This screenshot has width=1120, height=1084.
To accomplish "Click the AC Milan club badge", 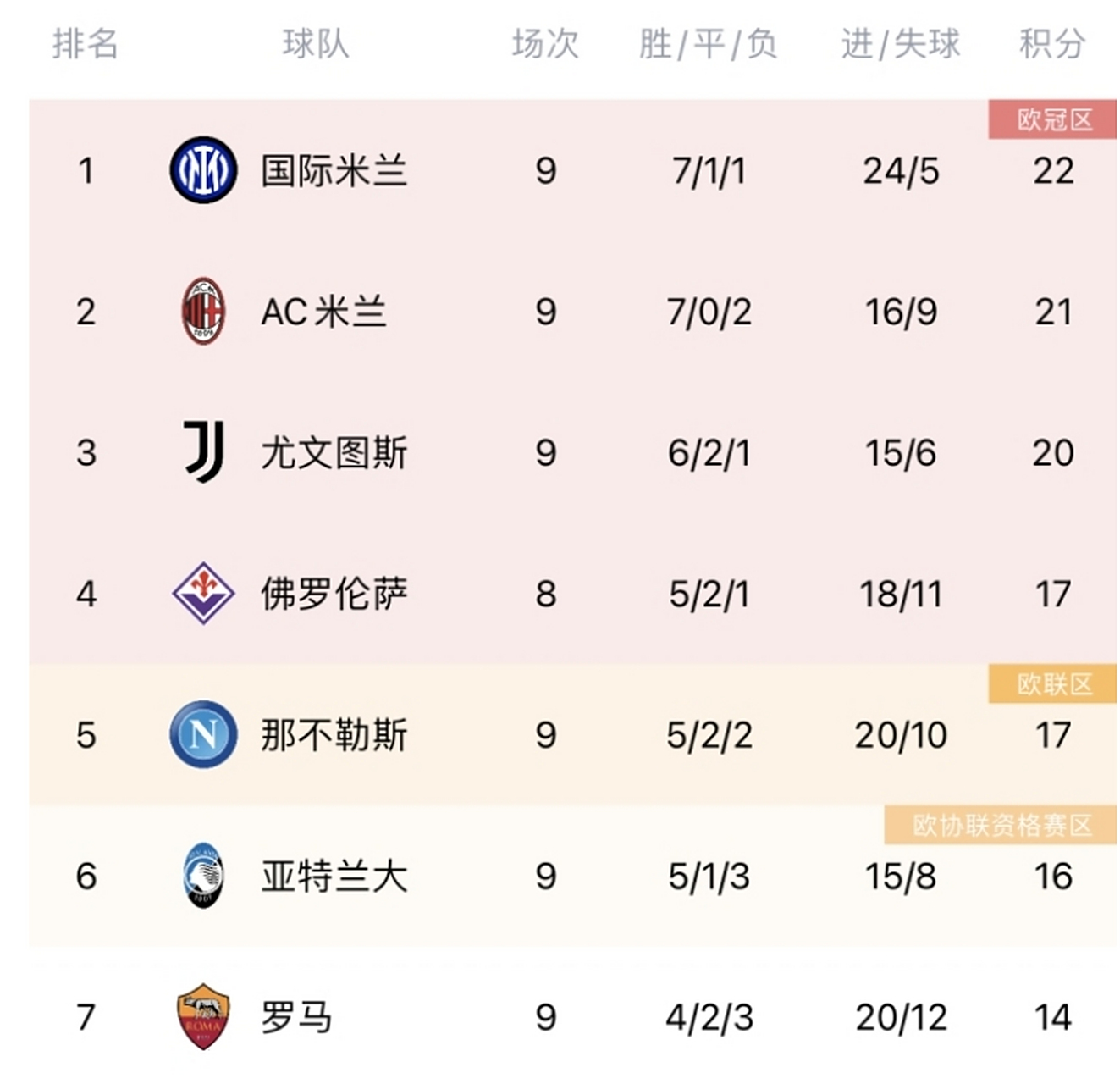I will coord(203,312).
